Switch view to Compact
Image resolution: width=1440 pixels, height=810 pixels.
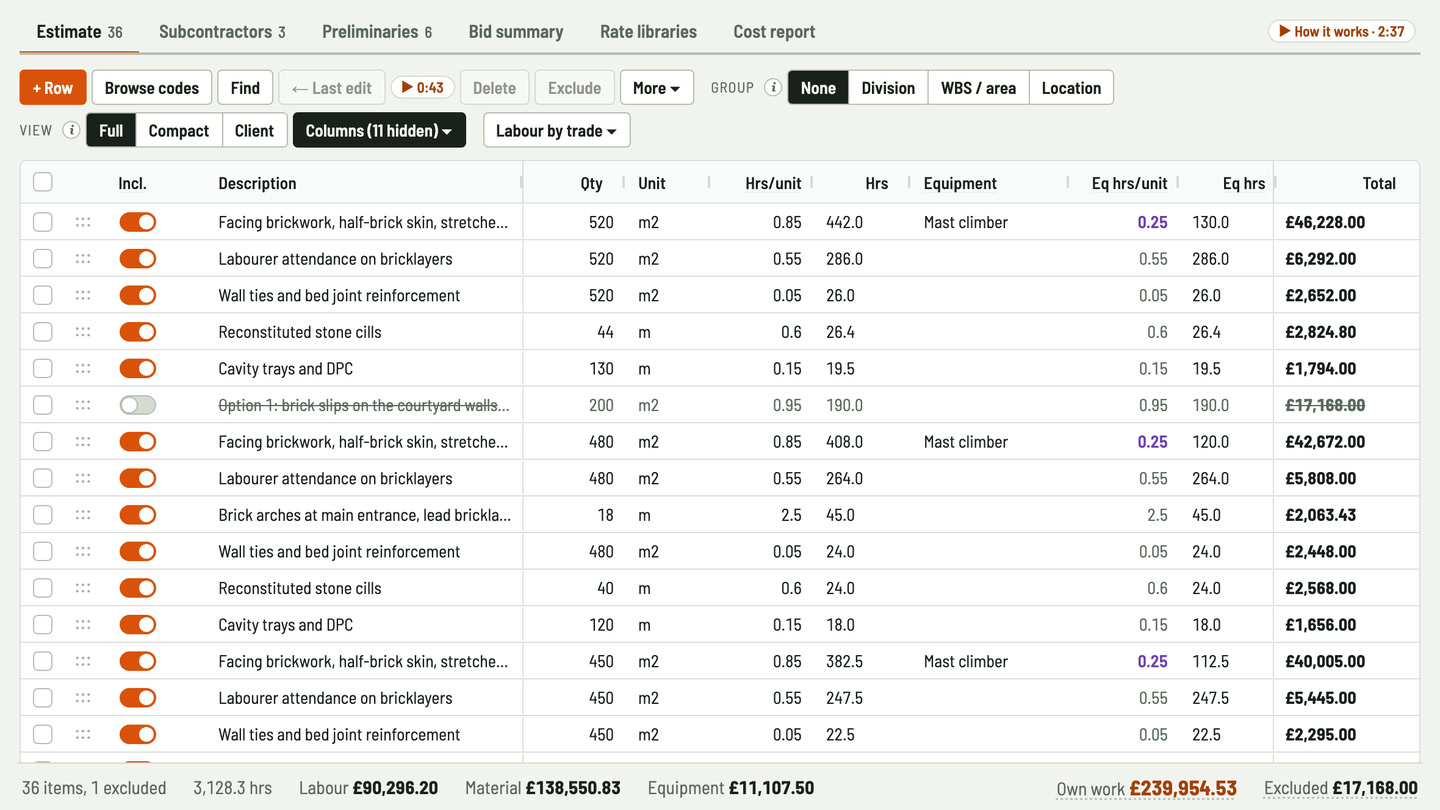(x=179, y=131)
